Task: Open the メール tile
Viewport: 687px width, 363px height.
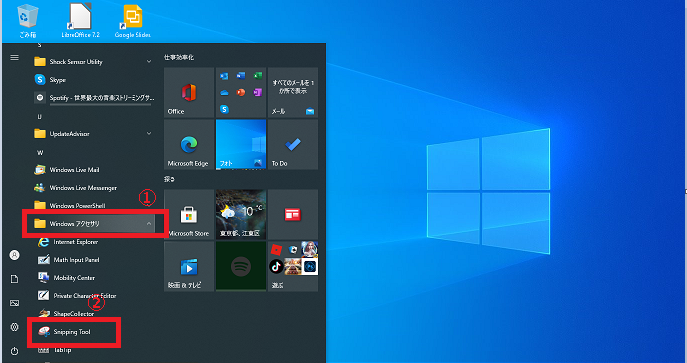Action: click(293, 92)
